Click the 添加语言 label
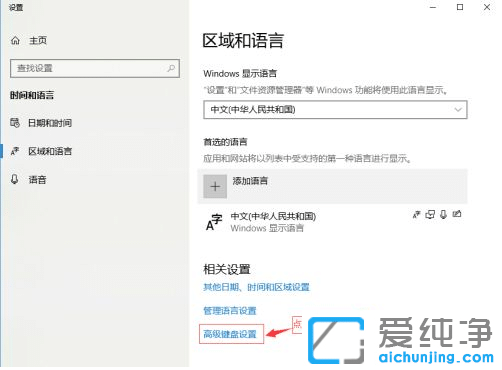 (250, 181)
